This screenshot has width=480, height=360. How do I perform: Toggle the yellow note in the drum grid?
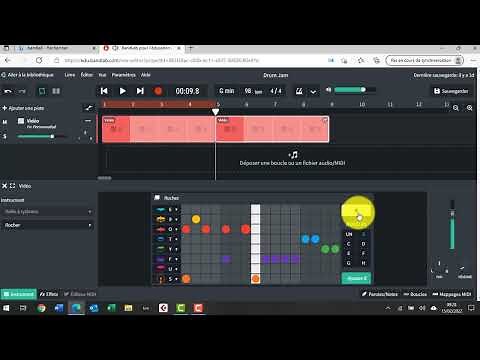(196, 219)
